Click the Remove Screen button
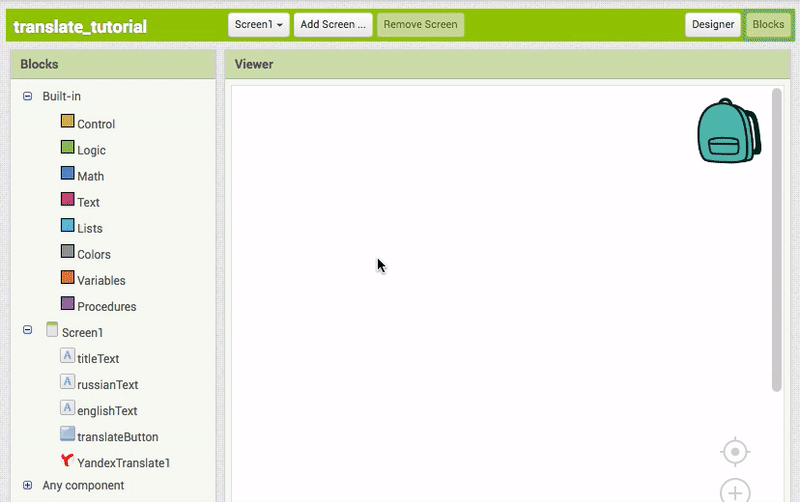Viewport: 800px width, 502px height. click(420, 25)
